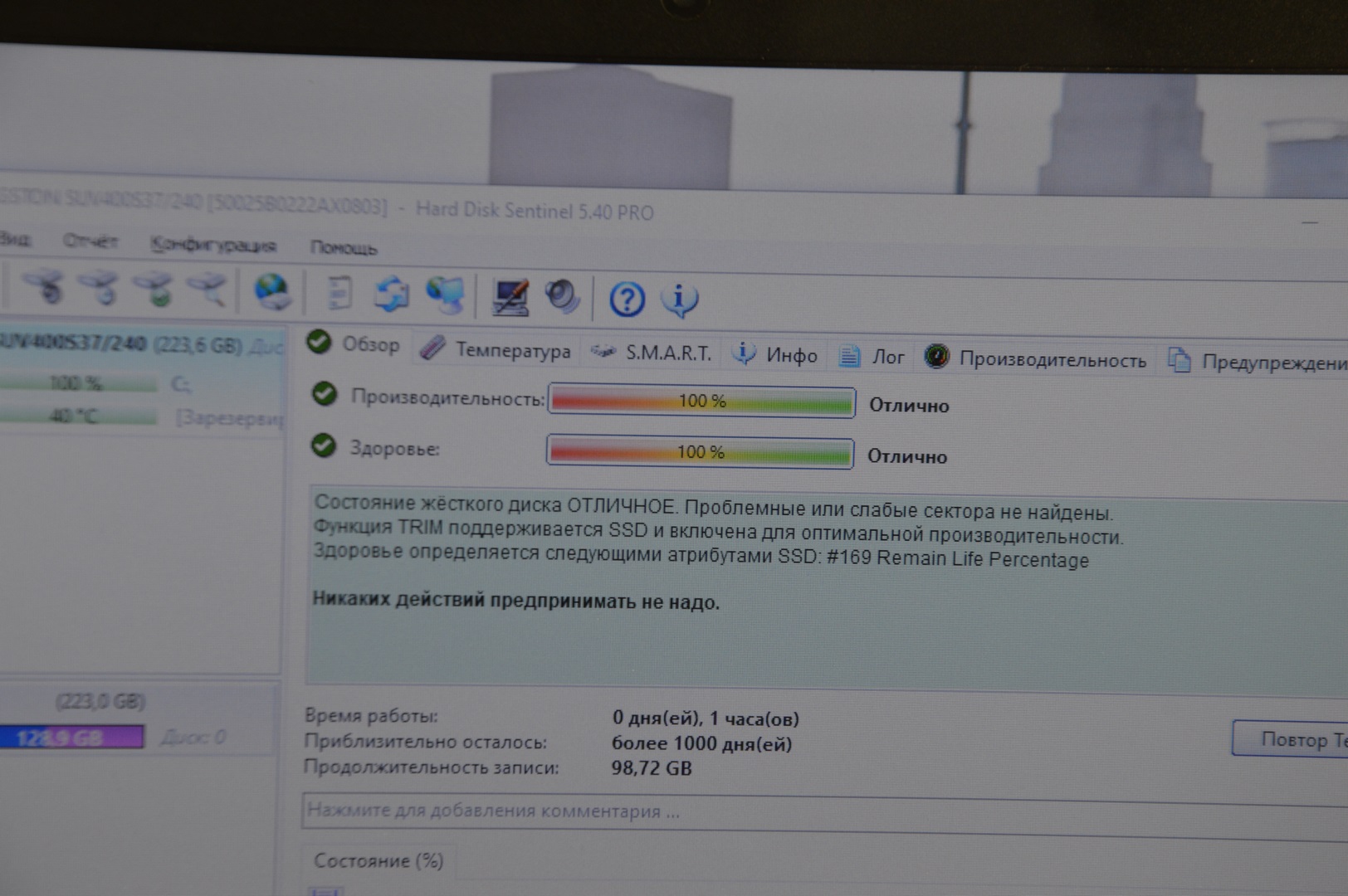The width and height of the screenshot is (1348, 896).
Task: Click the value более 1000 дня(ей)
Action: tap(701, 743)
